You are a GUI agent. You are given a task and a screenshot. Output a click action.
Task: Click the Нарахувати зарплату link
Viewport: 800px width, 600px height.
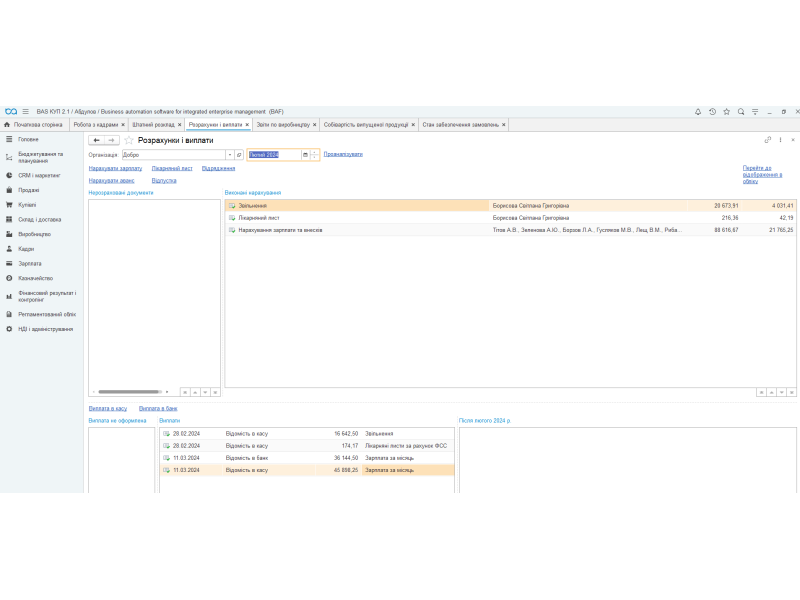pos(115,168)
